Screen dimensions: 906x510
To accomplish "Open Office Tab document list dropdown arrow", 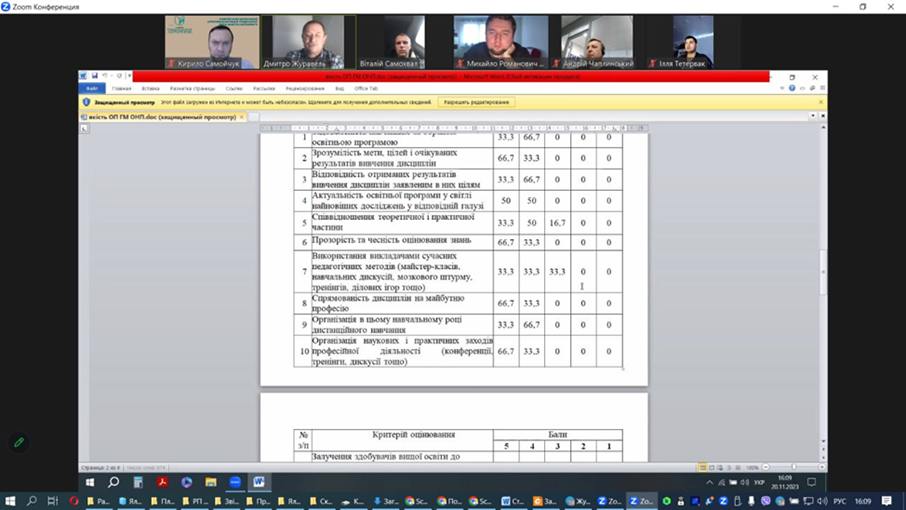I will tap(812, 116).
